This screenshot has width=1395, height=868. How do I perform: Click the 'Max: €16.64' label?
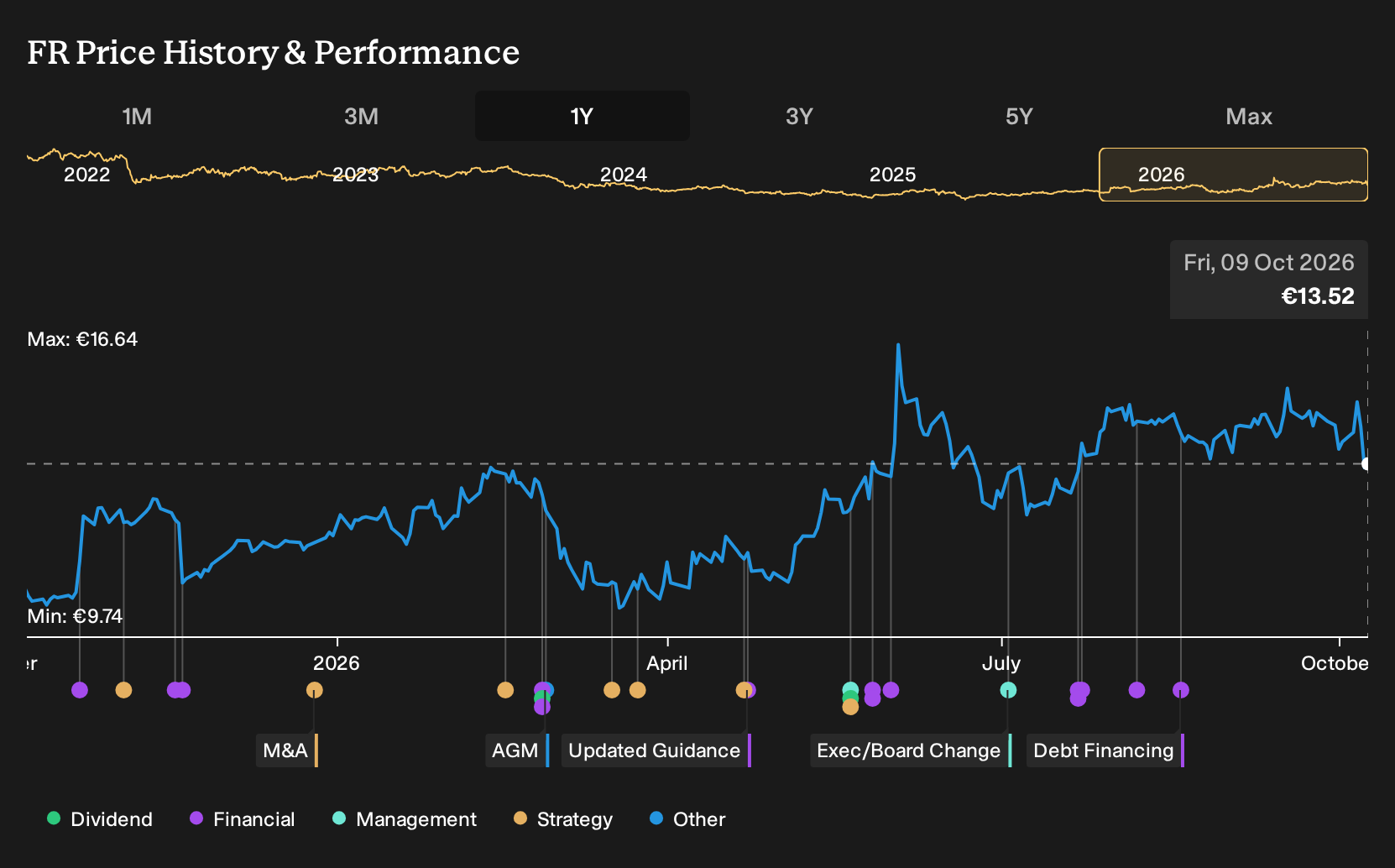click(82, 339)
